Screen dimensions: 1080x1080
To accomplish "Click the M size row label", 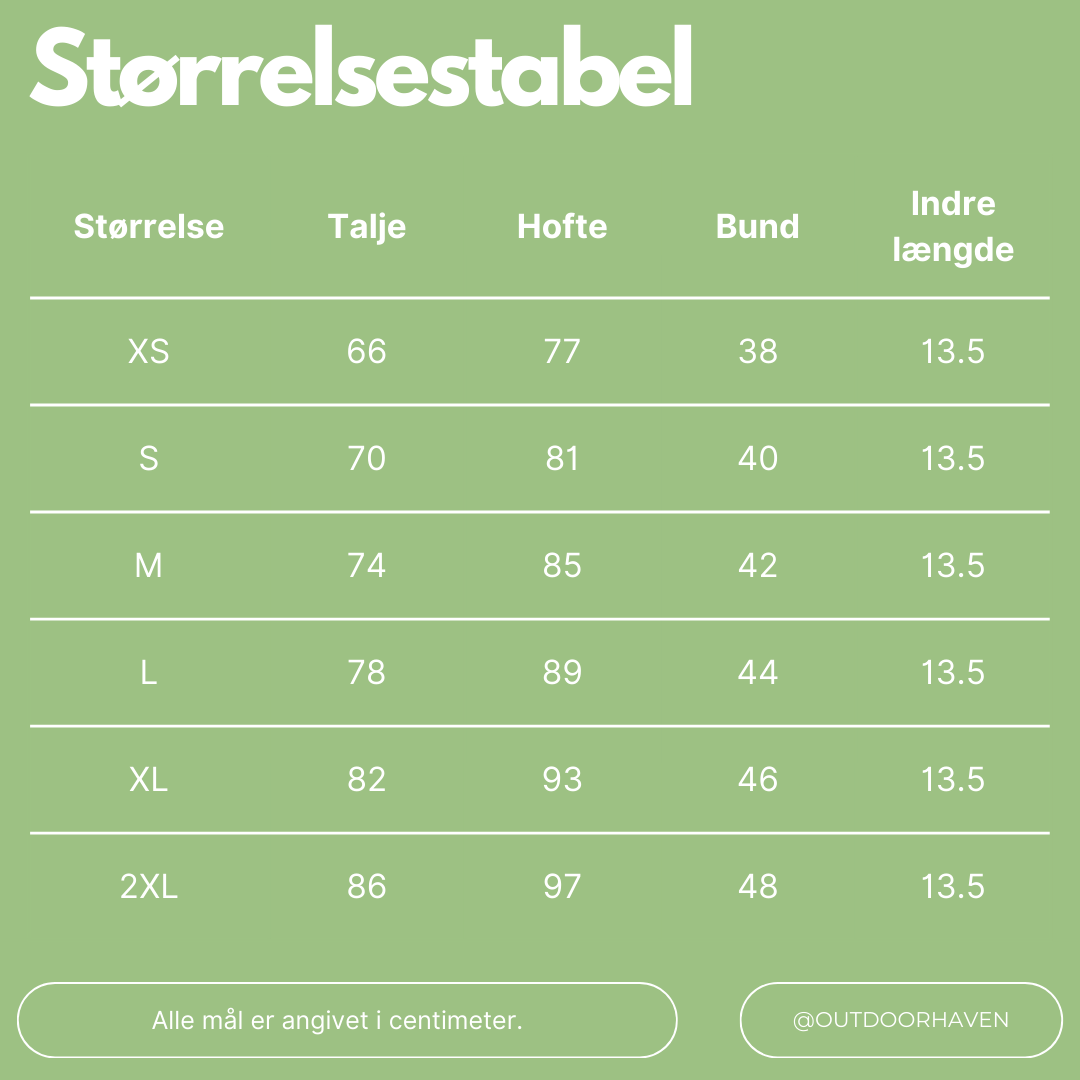I will [149, 566].
